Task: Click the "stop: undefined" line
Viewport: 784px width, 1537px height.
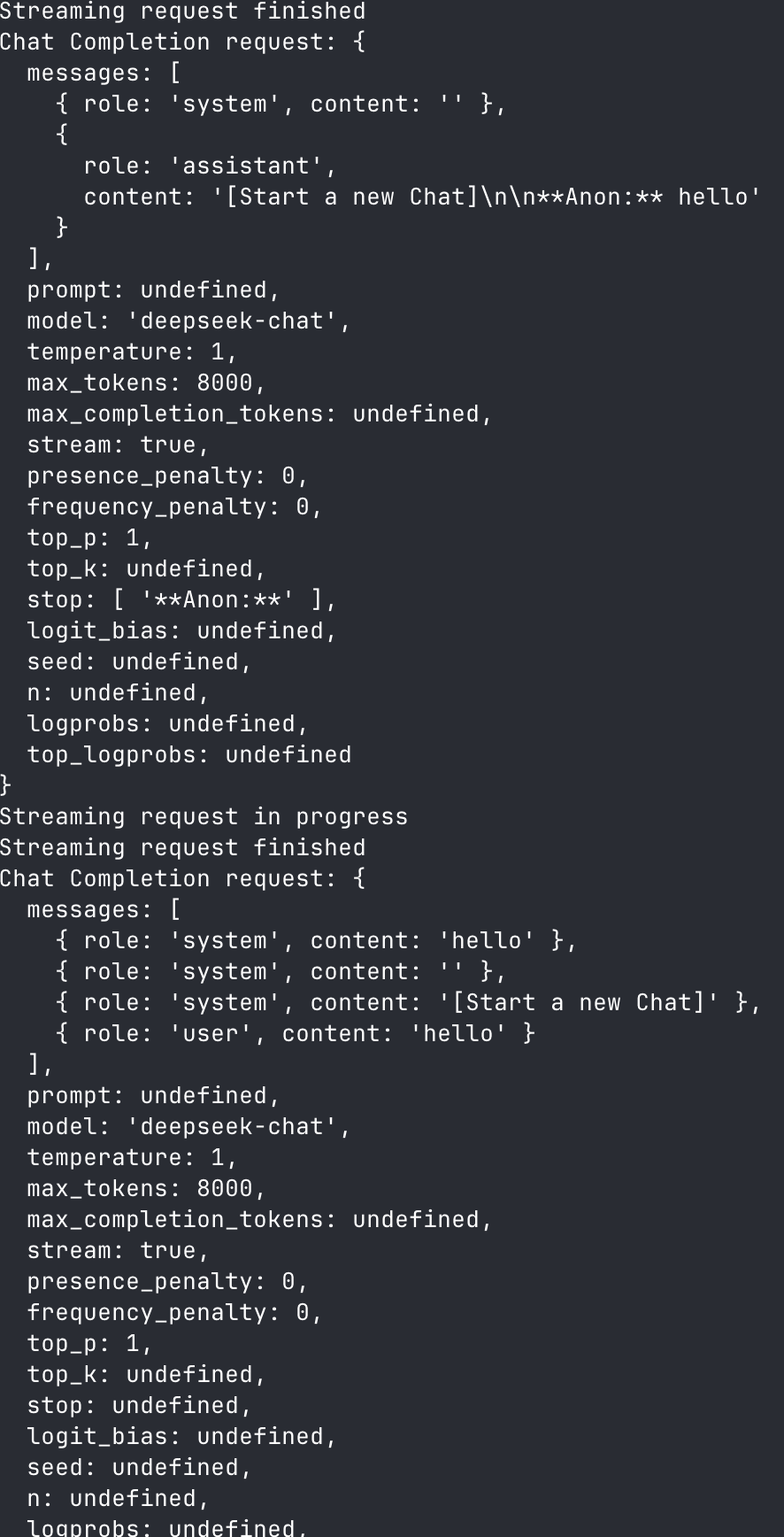Action: coord(139,1405)
